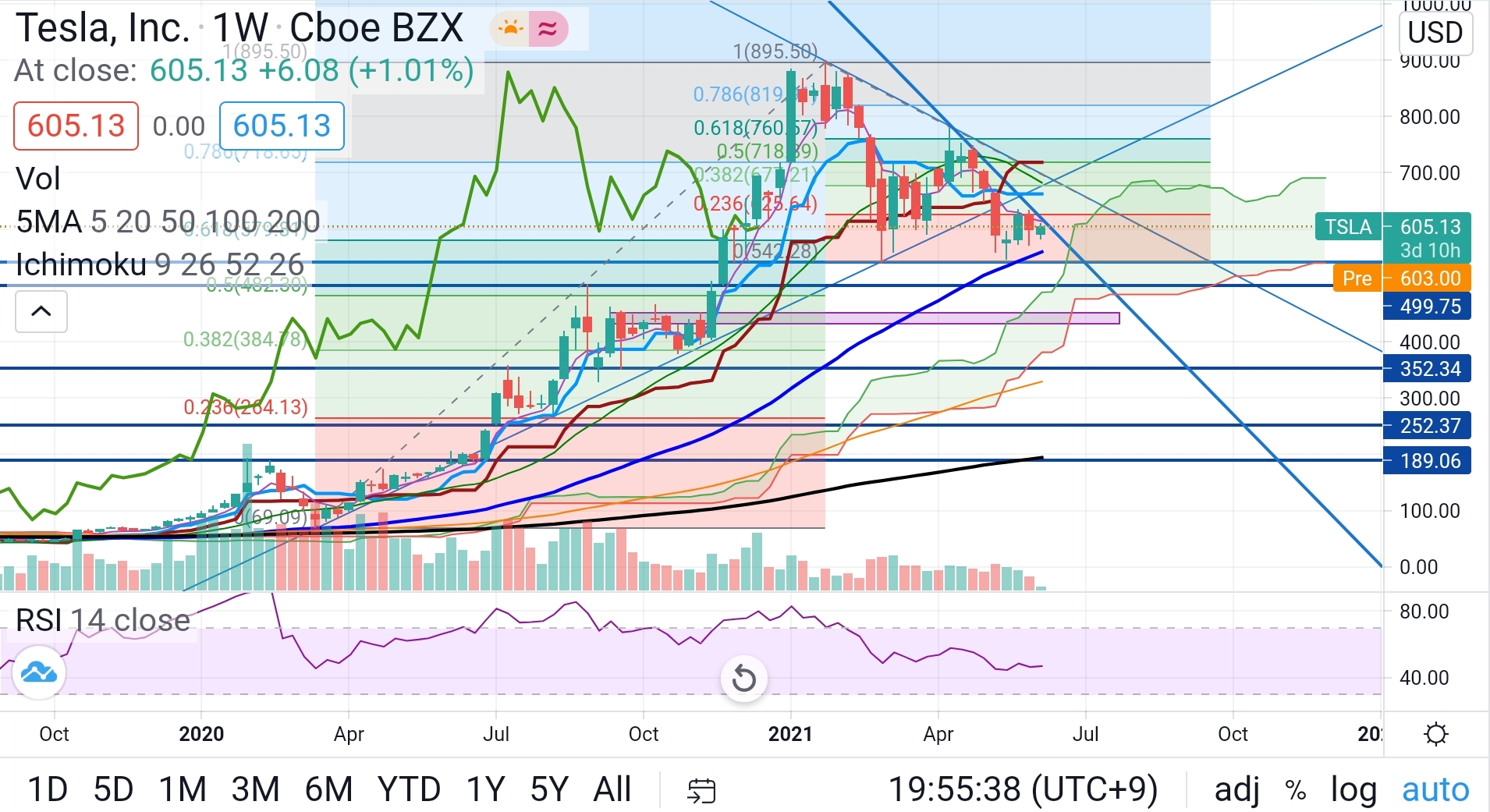
Task: Open the TradingView cloud logo button
Action: (x=39, y=672)
